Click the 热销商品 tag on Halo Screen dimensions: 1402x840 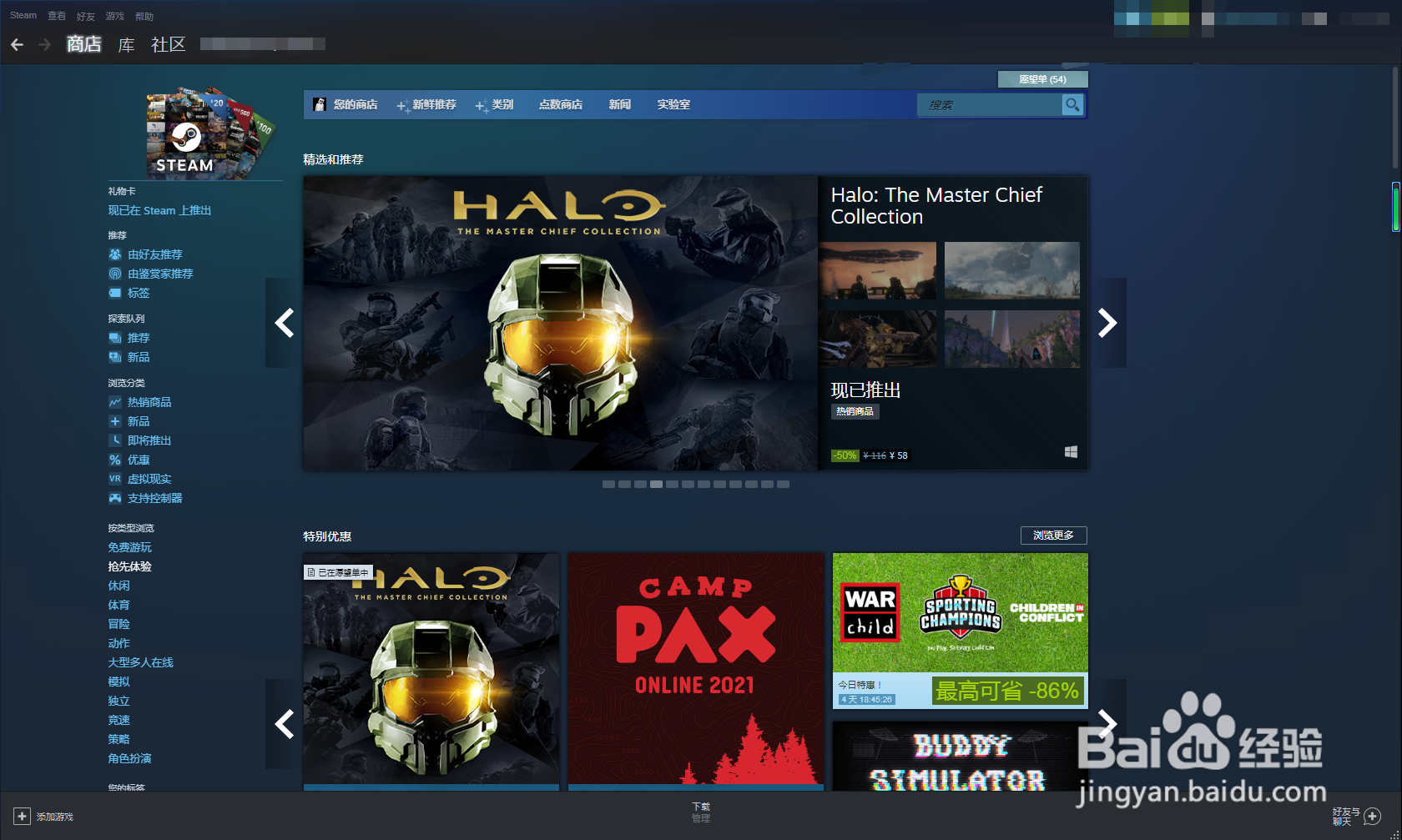click(855, 411)
